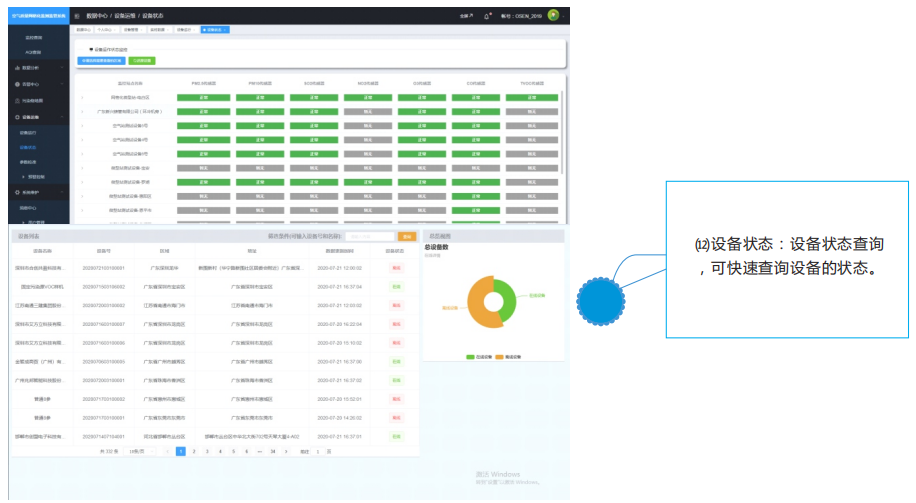Click the green user avatar icon
916x503 pixels.
point(552,15)
